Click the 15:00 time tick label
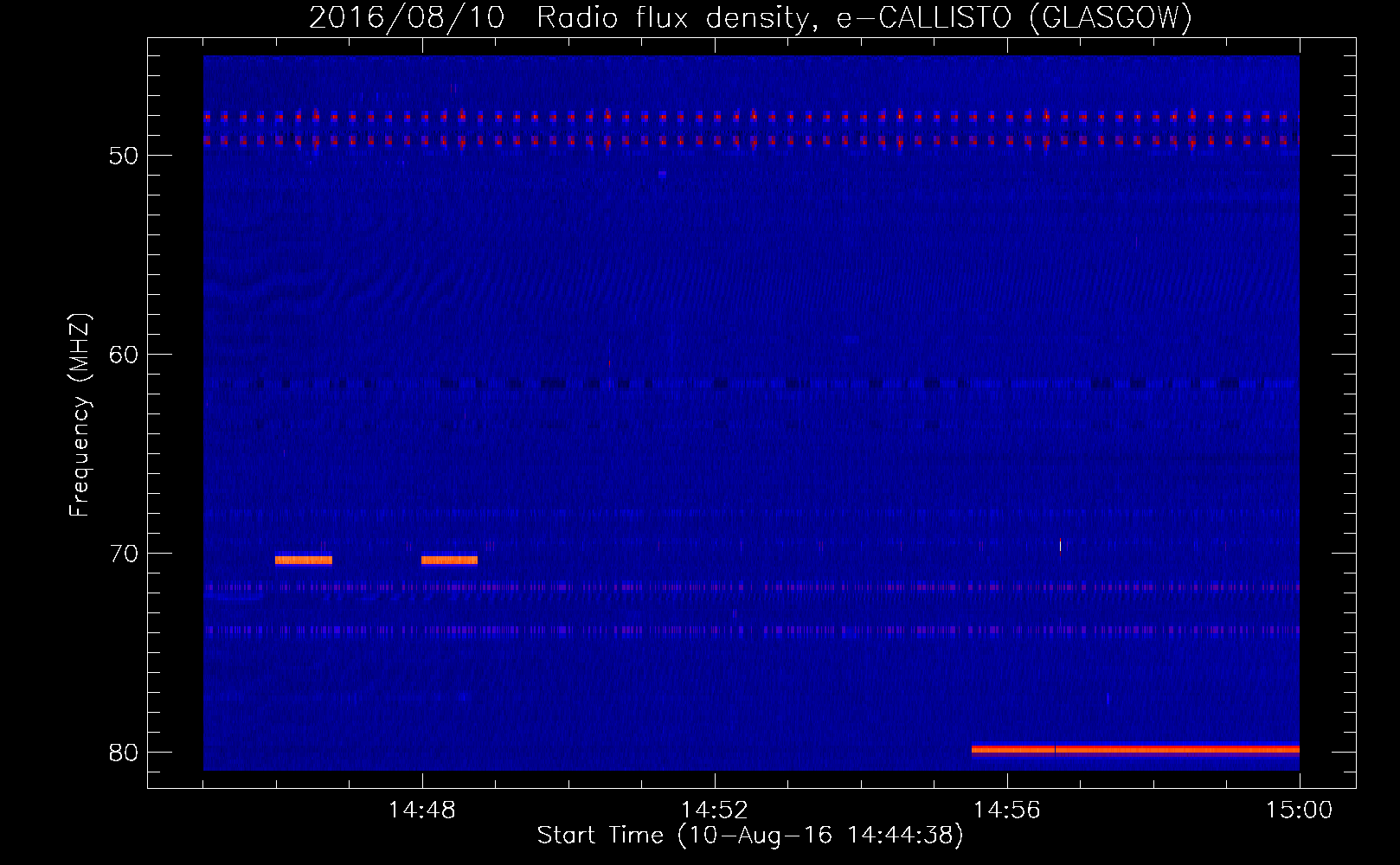 point(1300,811)
